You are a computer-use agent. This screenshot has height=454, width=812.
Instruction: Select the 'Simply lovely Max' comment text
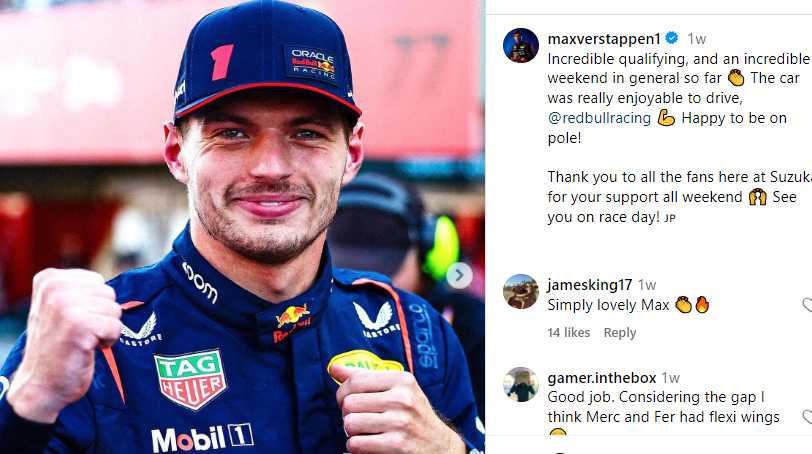click(x=608, y=305)
